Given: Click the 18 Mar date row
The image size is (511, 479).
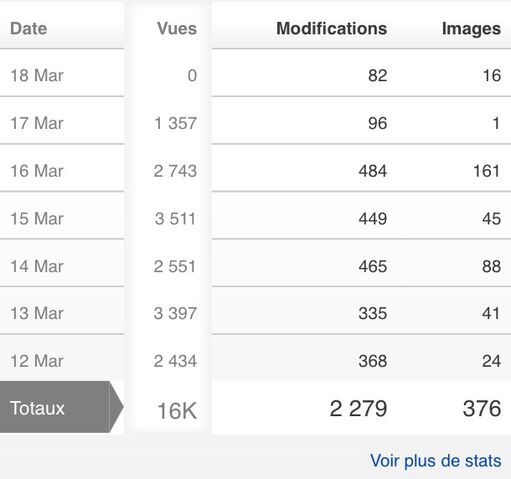Looking at the screenshot, I should coord(62,73).
